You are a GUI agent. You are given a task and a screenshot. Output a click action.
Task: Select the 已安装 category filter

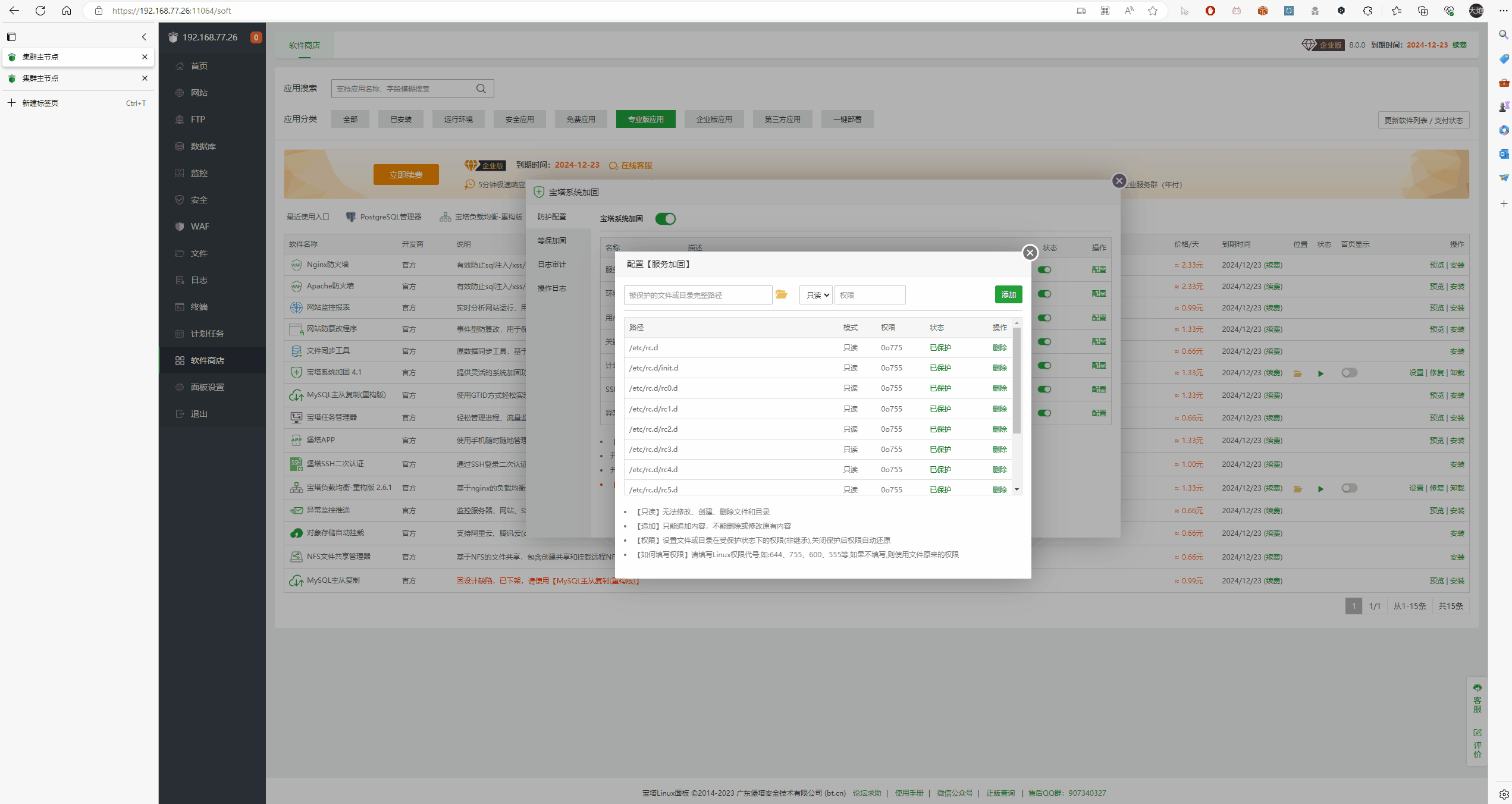pos(401,119)
